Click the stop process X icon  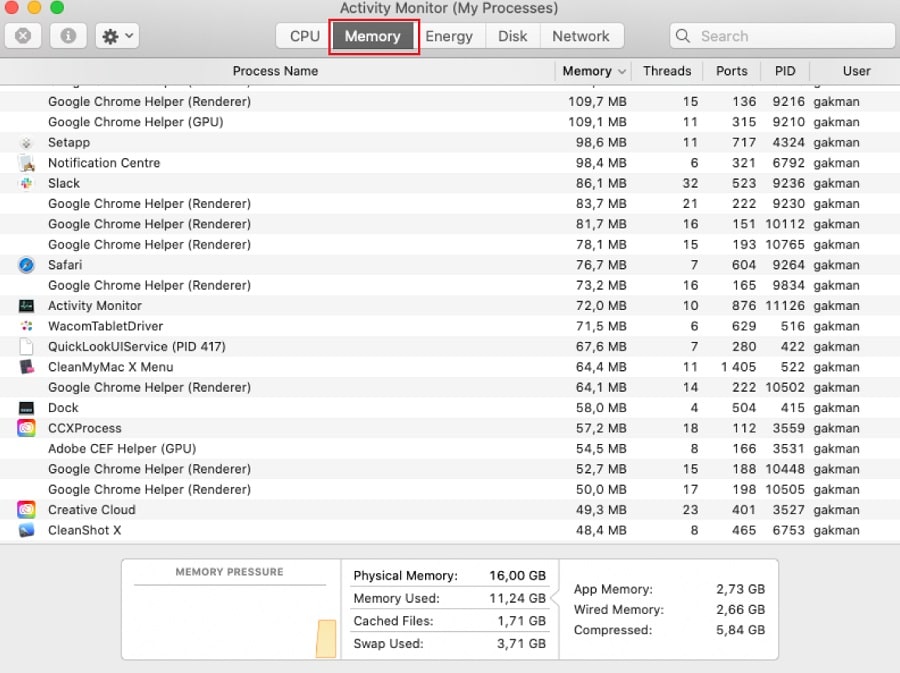tap(23, 36)
